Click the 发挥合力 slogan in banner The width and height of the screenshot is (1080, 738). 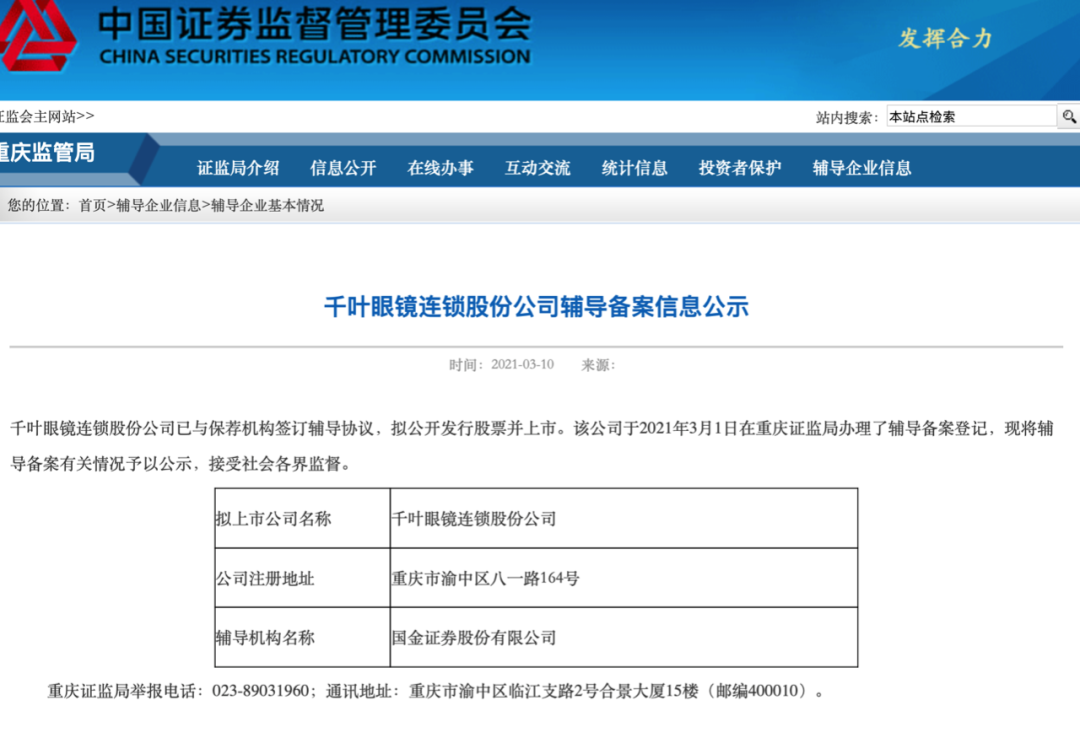pyautogui.click(x=945, y=38)
